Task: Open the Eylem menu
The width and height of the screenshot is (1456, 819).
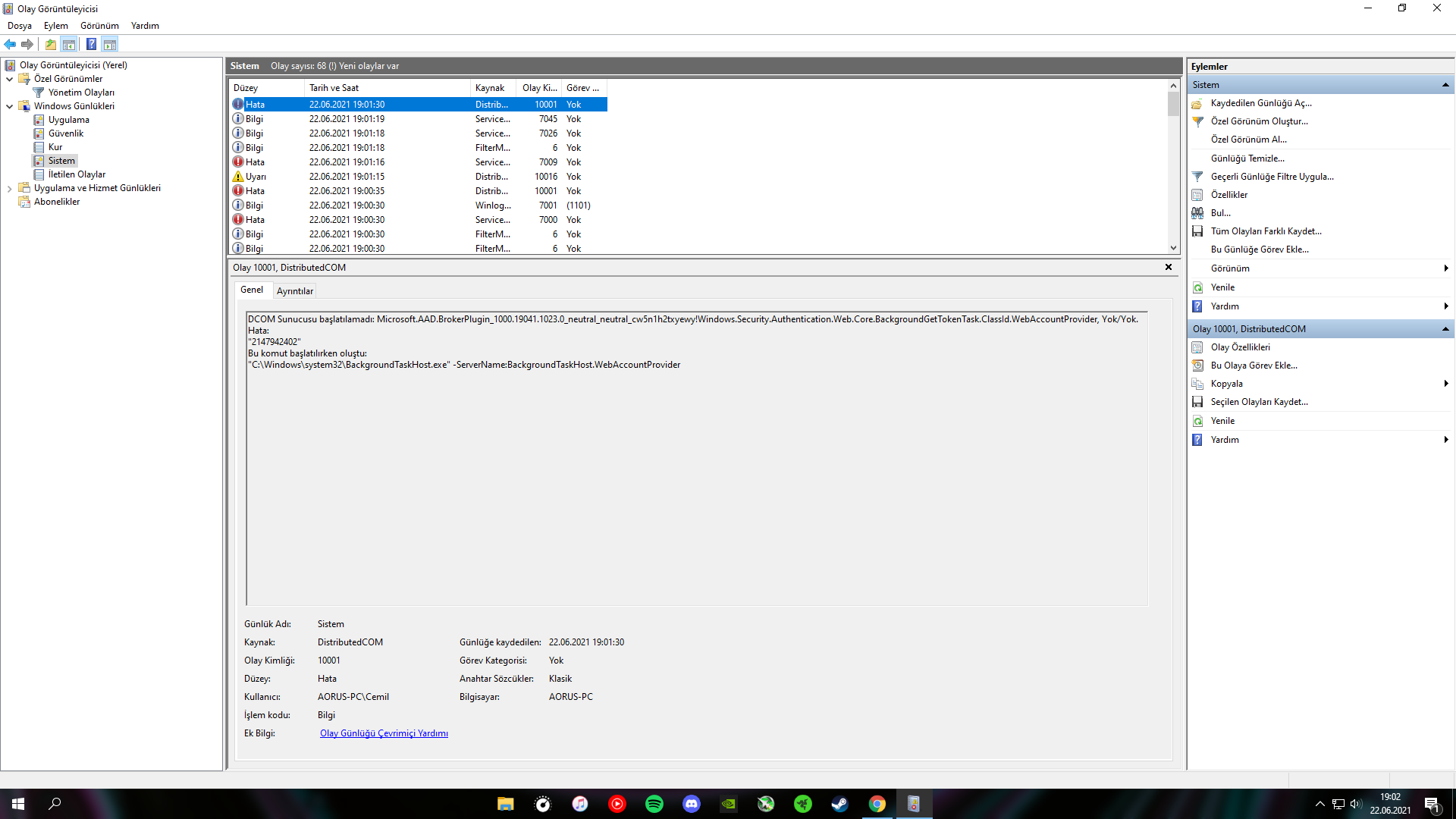Action: click(x=55, y=26)
